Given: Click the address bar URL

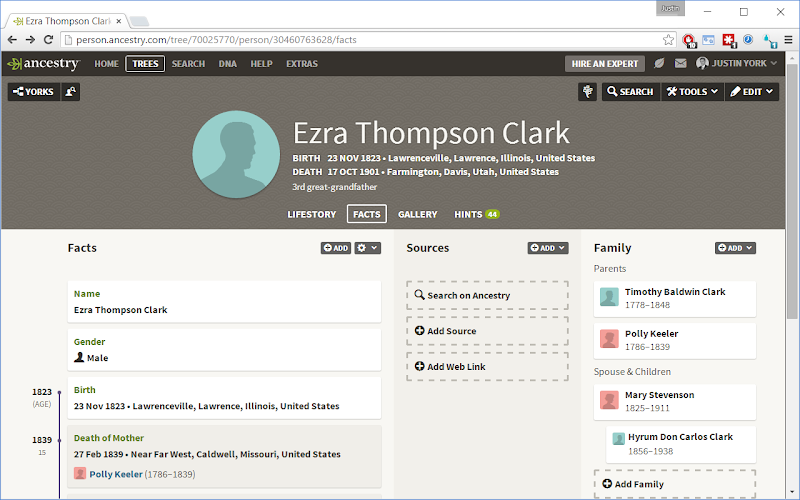Looking at the screenshot, I should tap(216, 40).
